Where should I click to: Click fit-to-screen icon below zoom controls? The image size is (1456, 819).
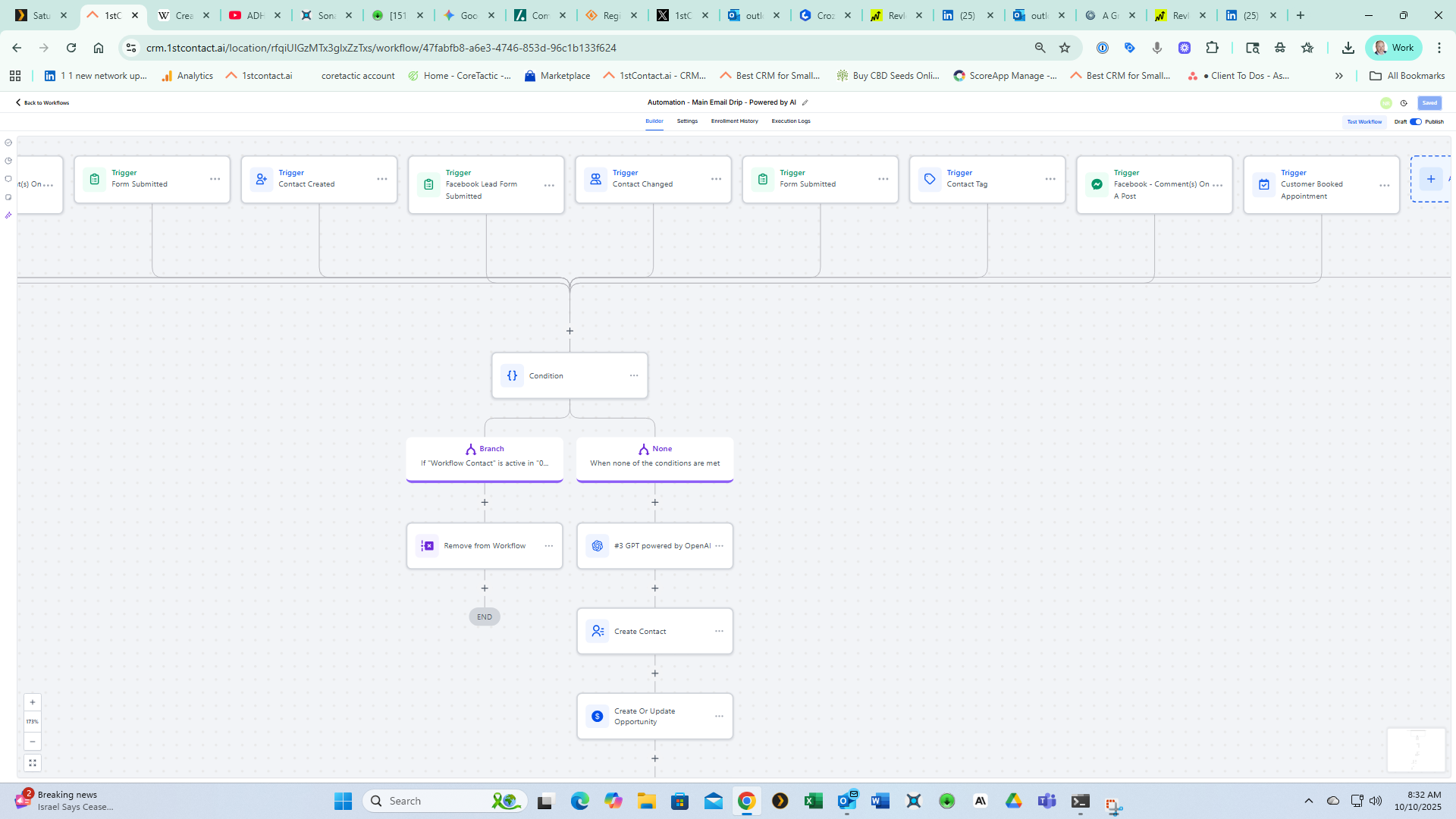click(33, 763)
